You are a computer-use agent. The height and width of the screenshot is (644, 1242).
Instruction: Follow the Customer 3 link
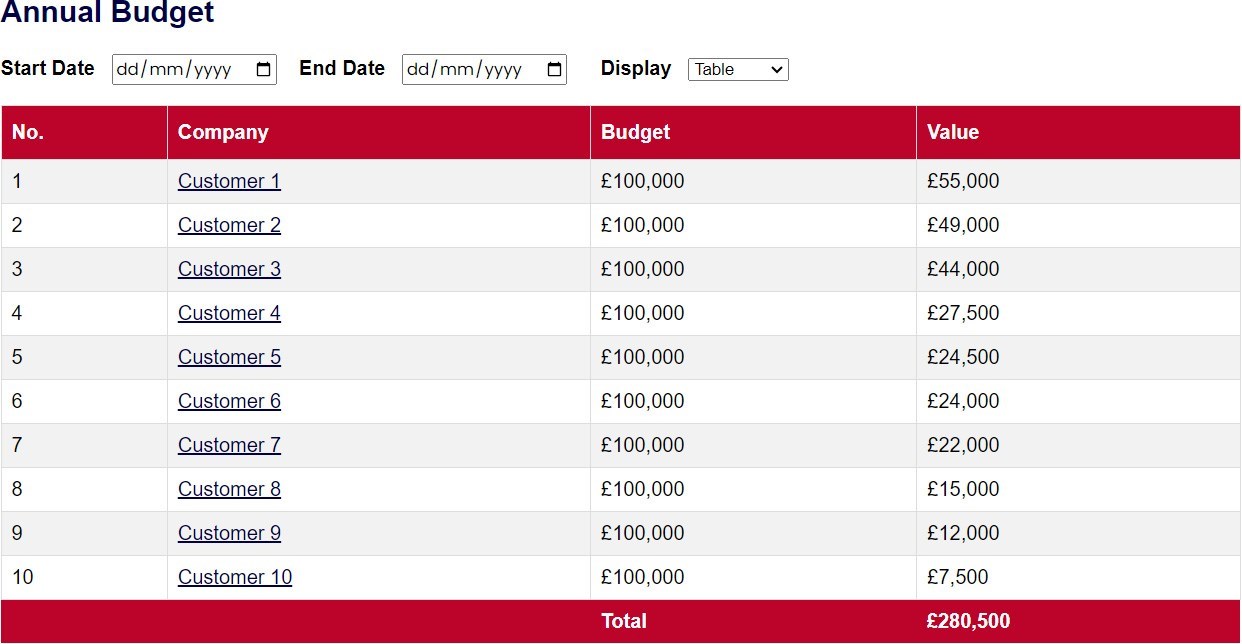tap(229, 269)
